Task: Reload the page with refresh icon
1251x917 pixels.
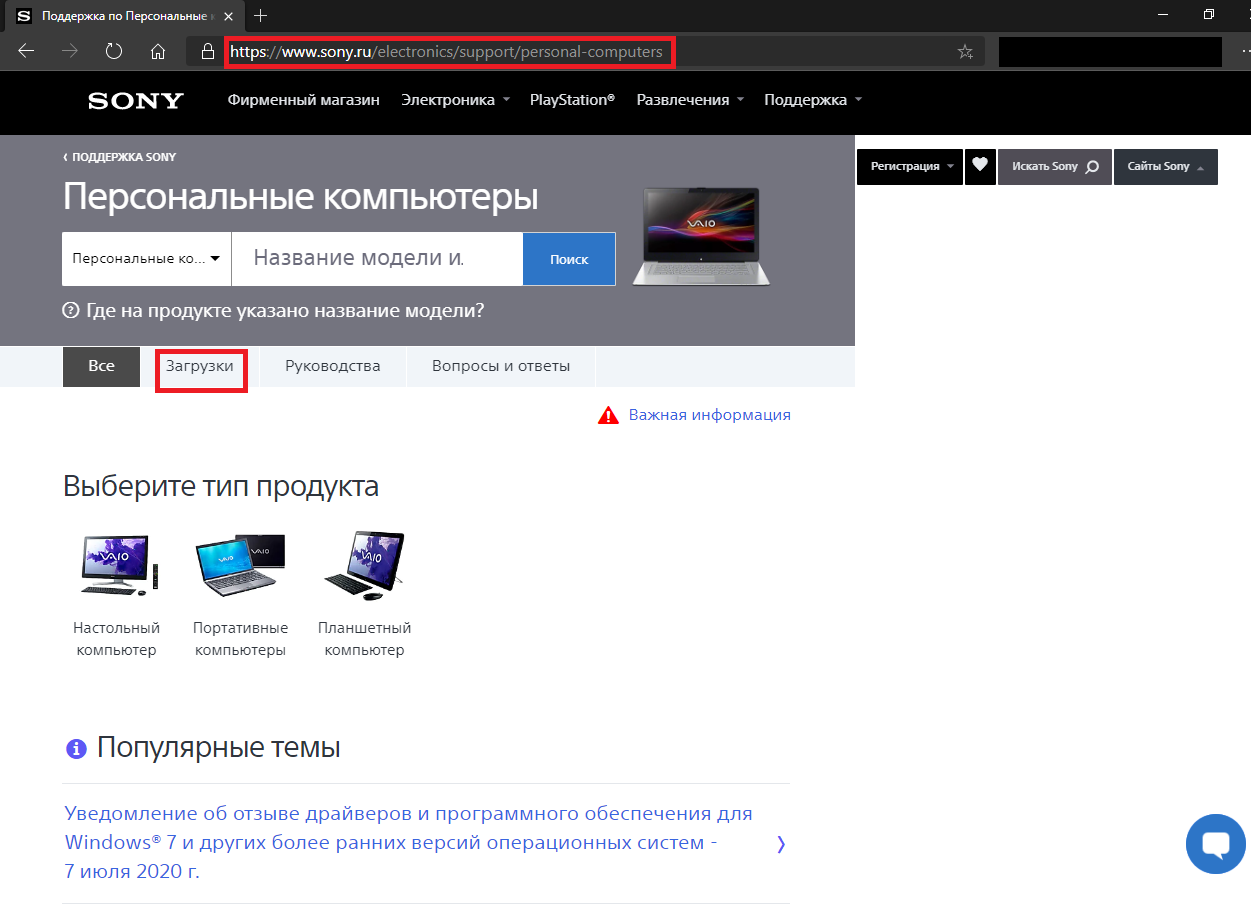Action: coord(114,51)
